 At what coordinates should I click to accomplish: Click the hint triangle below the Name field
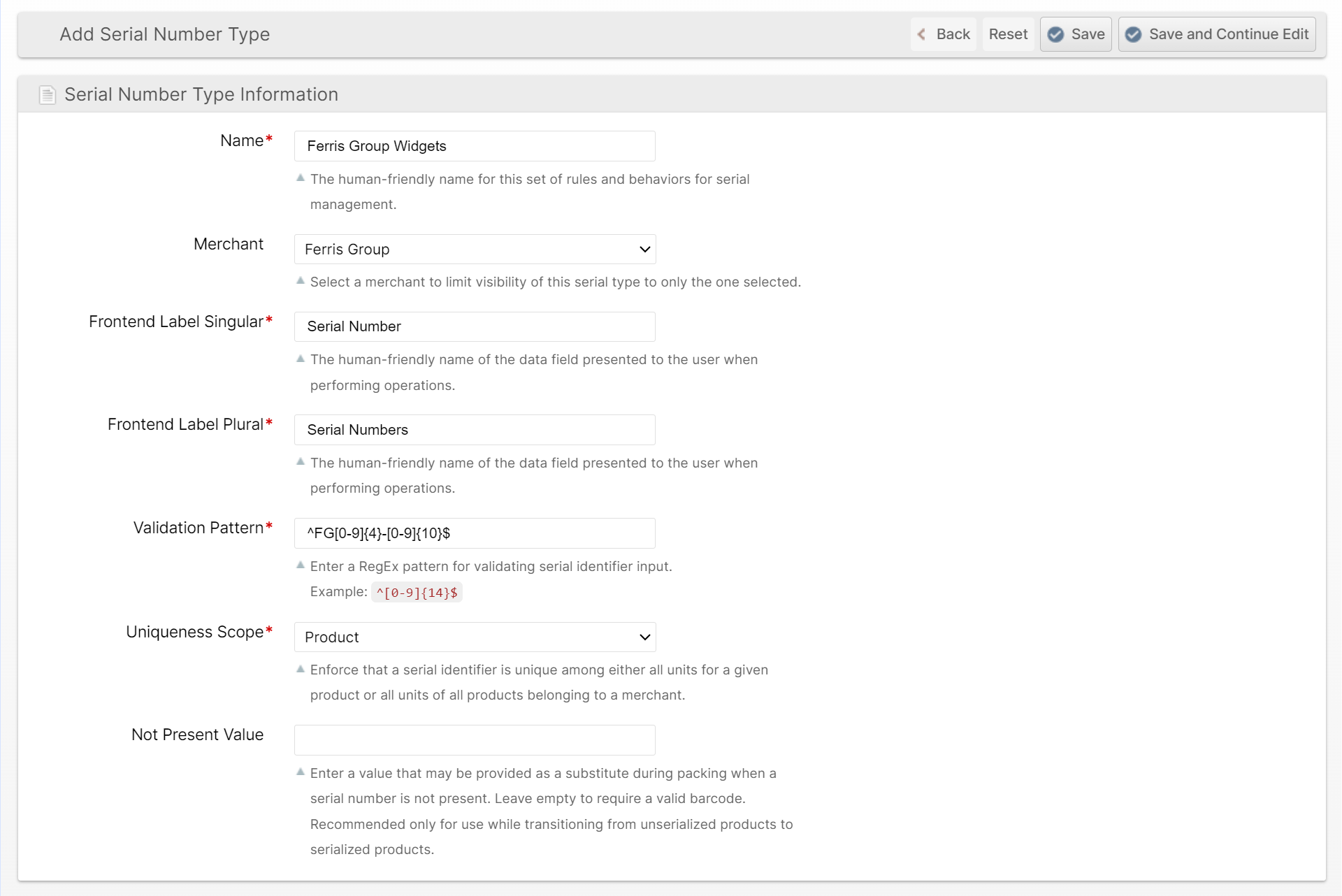point(301,178)
